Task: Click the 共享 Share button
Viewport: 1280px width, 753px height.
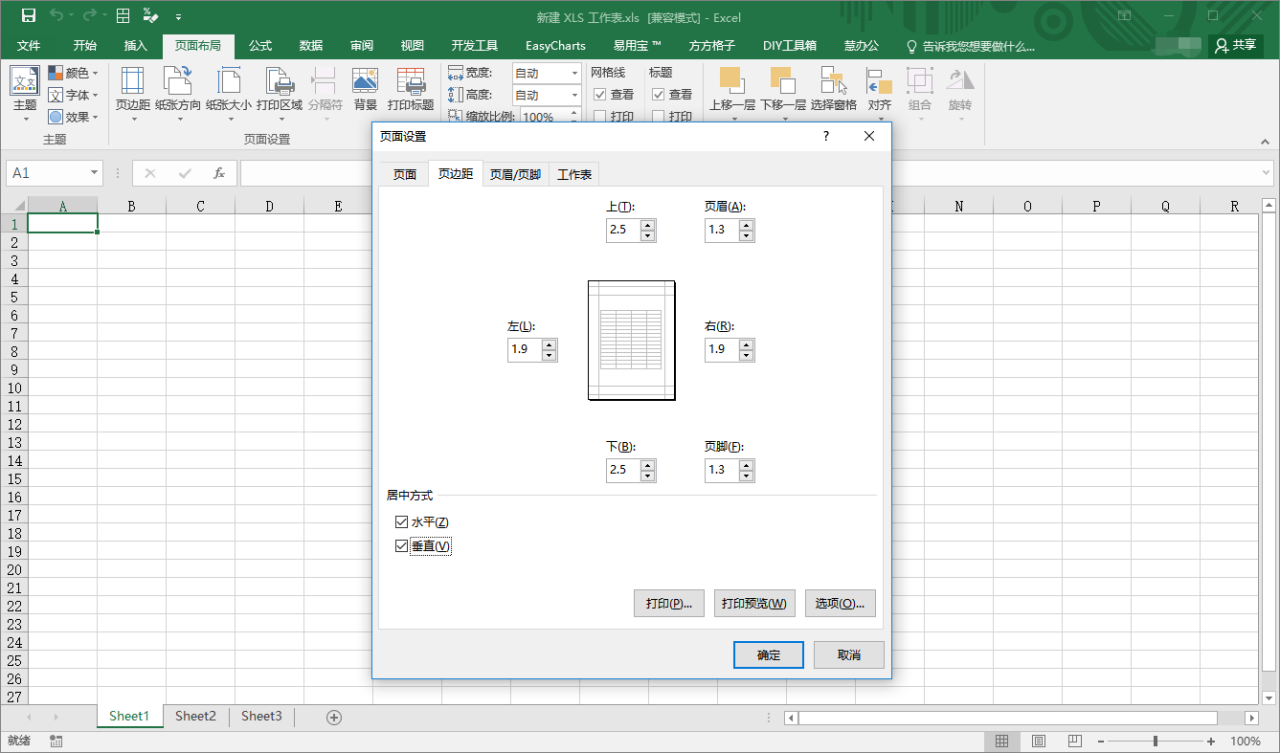Action: tap(1236, 45)
